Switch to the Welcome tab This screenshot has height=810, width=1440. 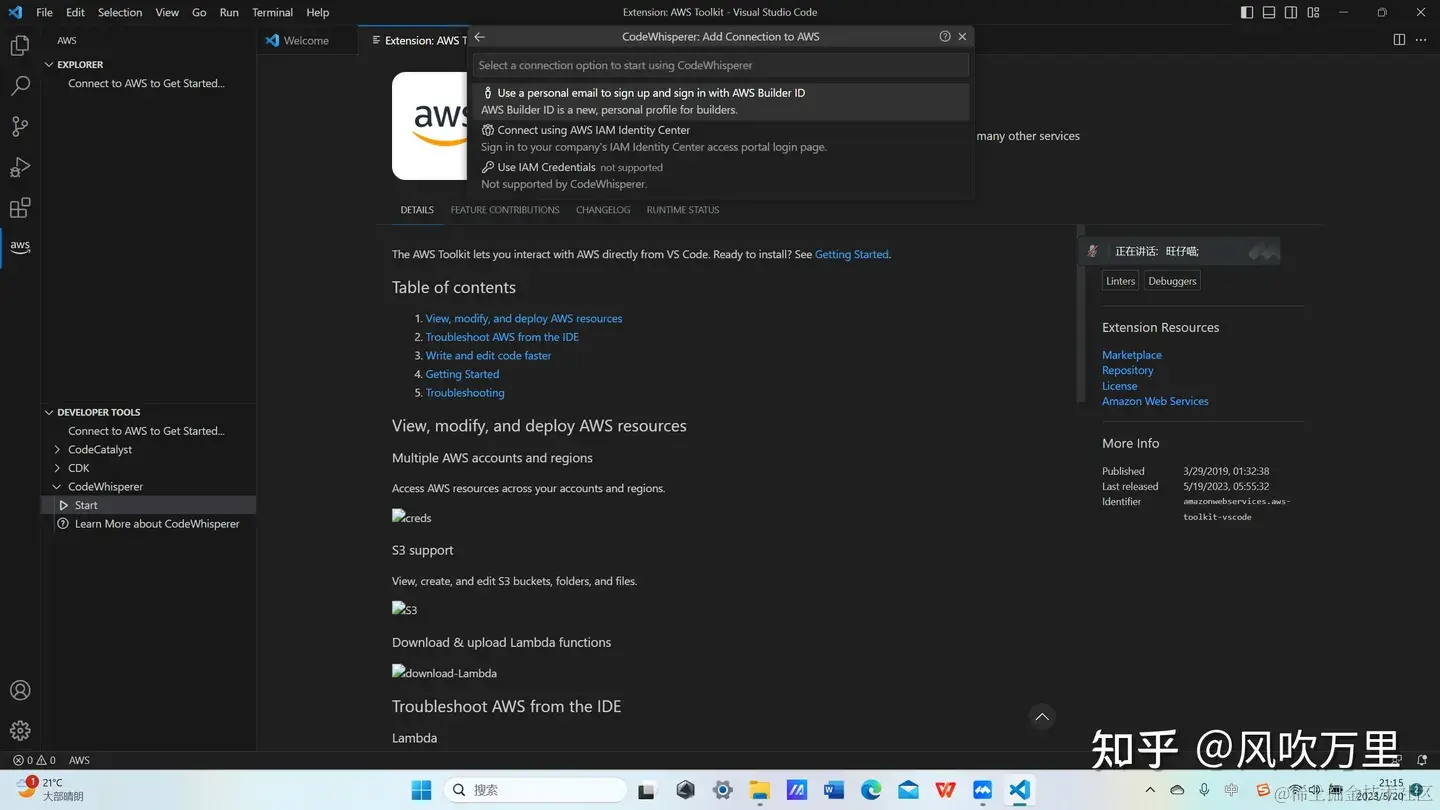pos(307,40)
